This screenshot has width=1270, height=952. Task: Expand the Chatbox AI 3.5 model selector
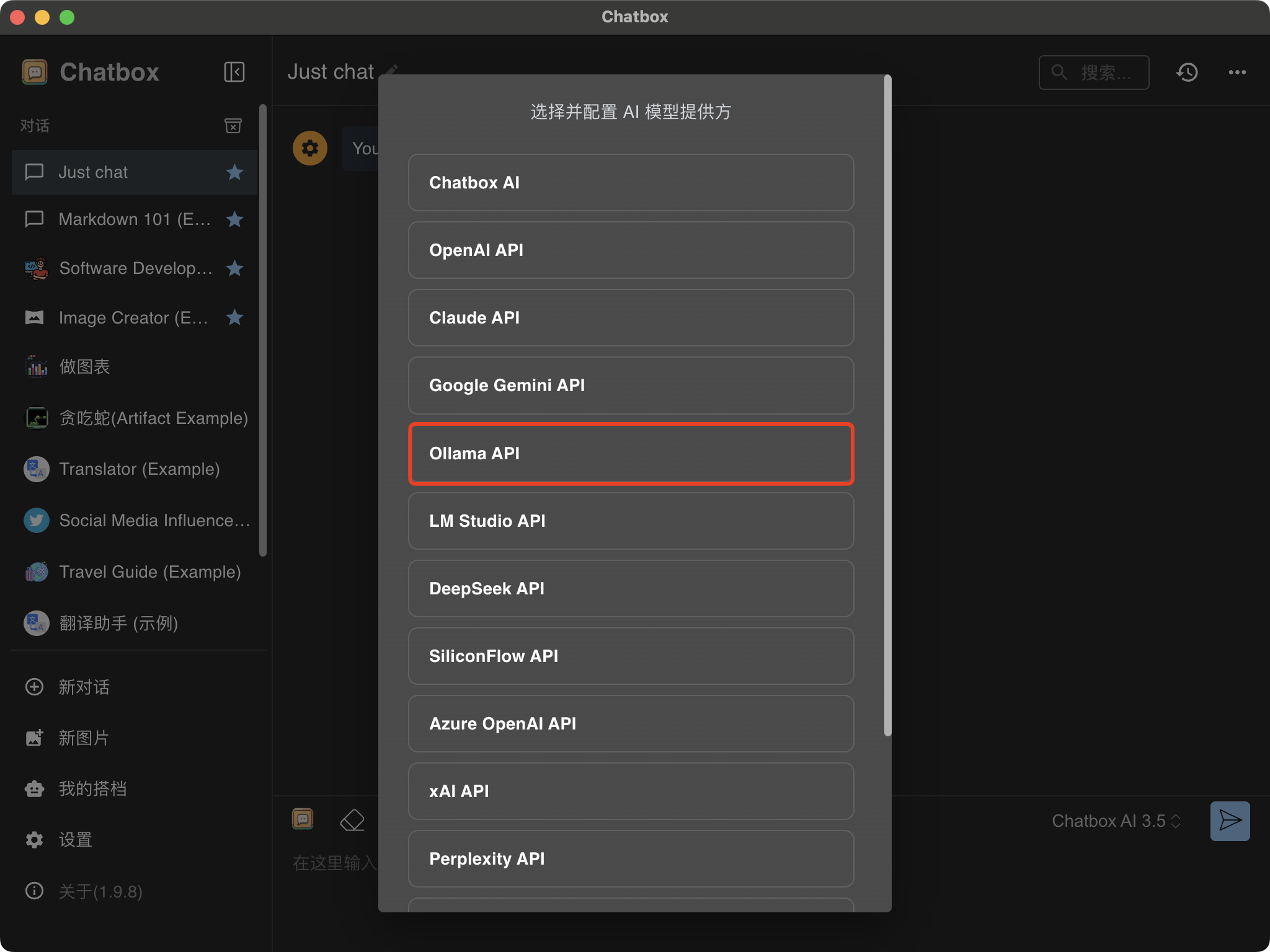pos(1116,821)
